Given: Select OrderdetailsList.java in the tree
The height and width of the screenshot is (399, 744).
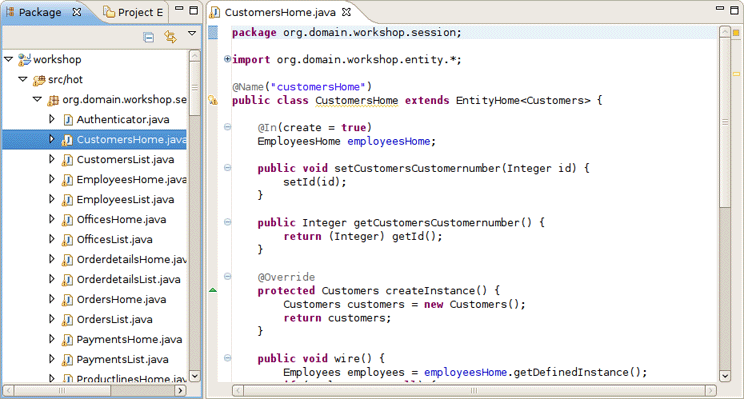Looking at the screenshot, I should (129, 279).
